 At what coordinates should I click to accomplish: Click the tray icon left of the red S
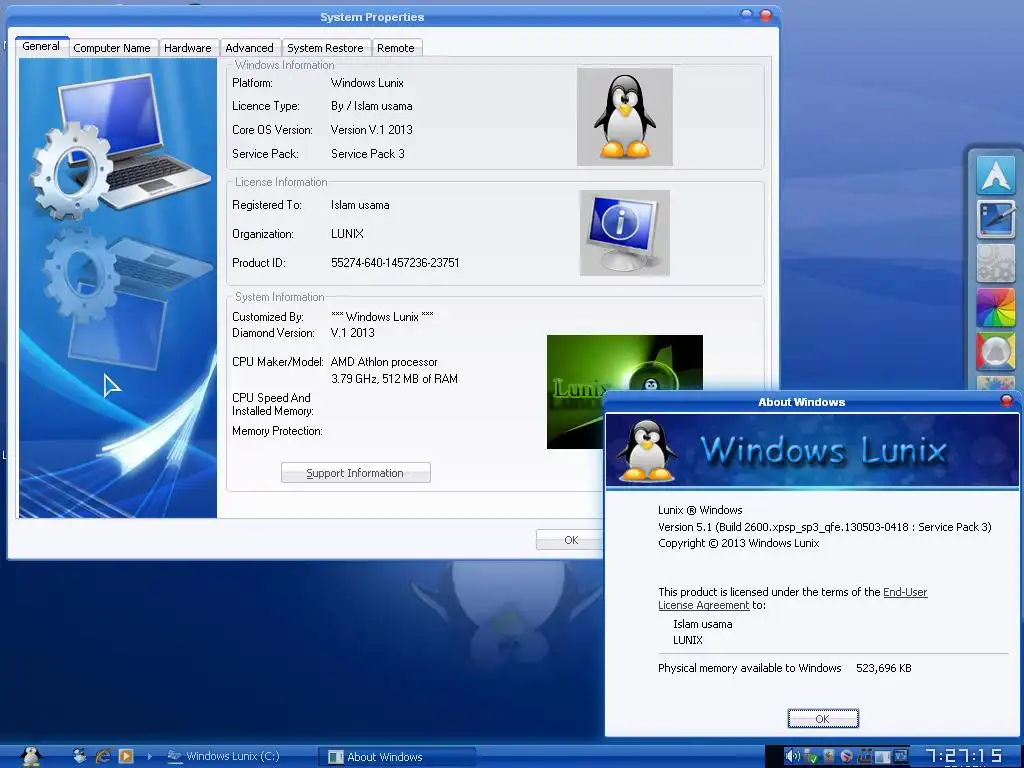pos(829,756)
